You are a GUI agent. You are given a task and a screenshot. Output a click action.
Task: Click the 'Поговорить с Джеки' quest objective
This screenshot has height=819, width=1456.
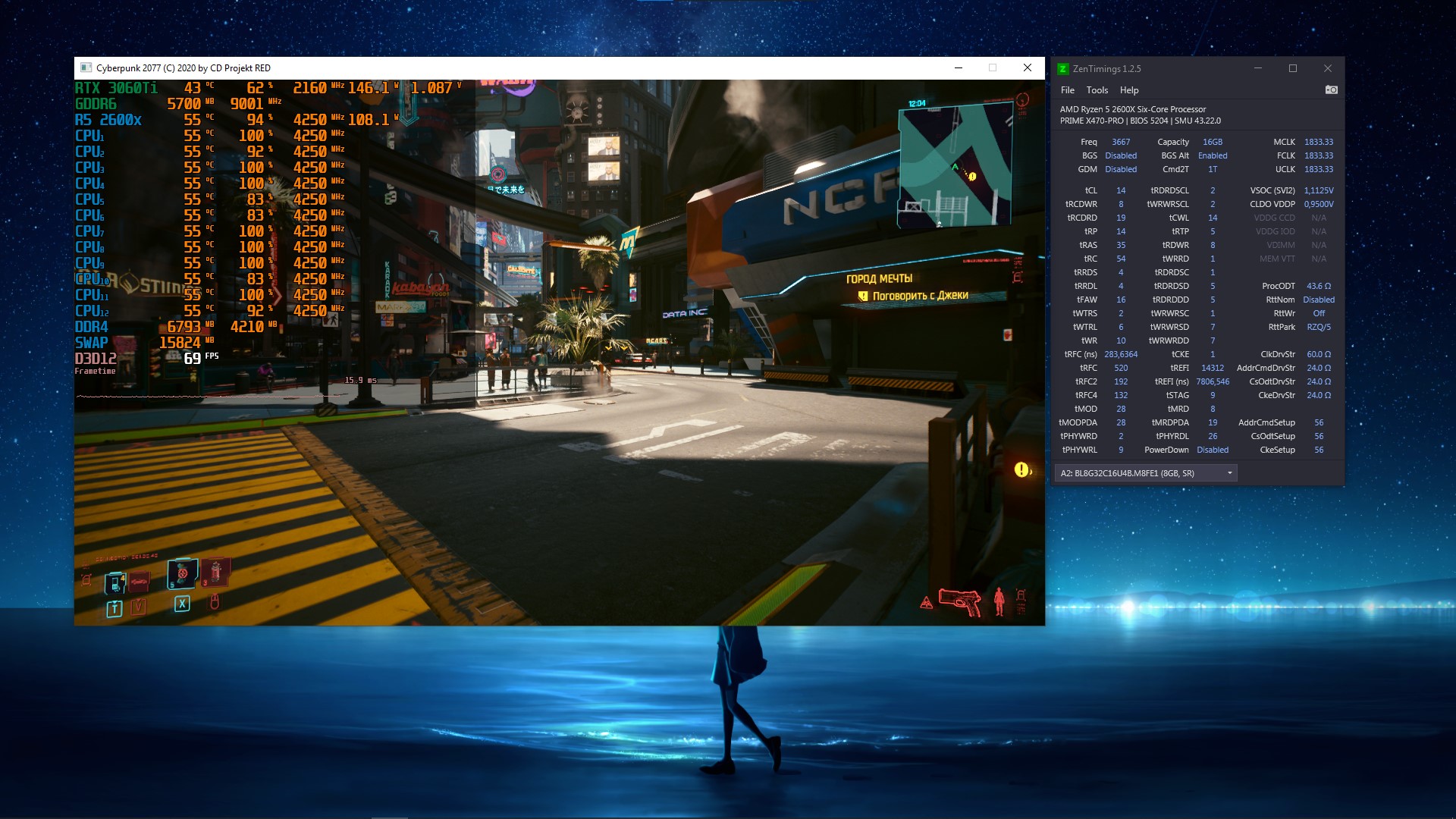[x=919, y=296]
